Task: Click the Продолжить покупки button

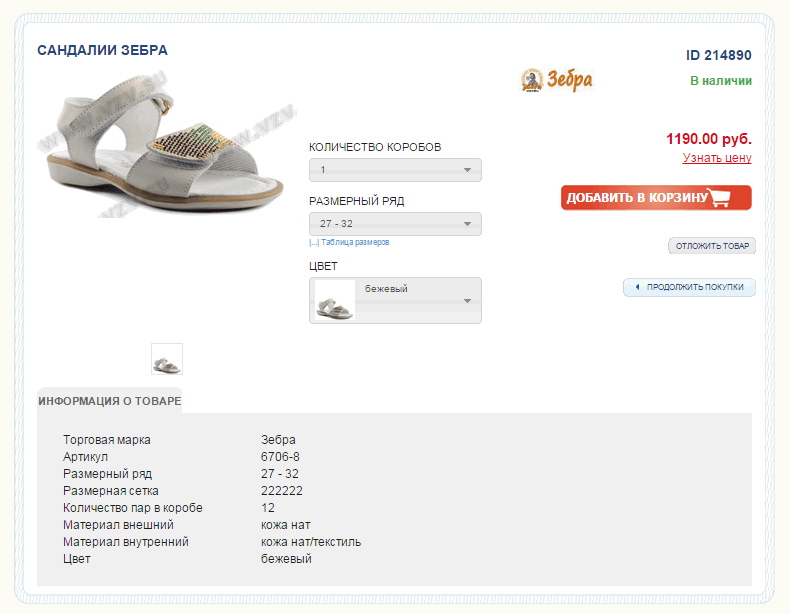Action: (x=689, y=287)
